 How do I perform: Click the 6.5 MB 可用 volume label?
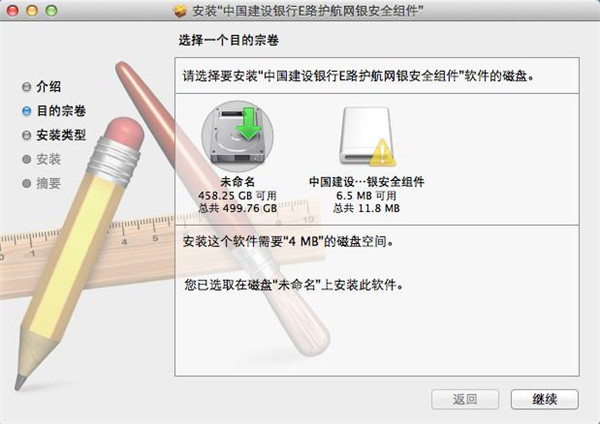pyautogui.click(x=366, y=196)
